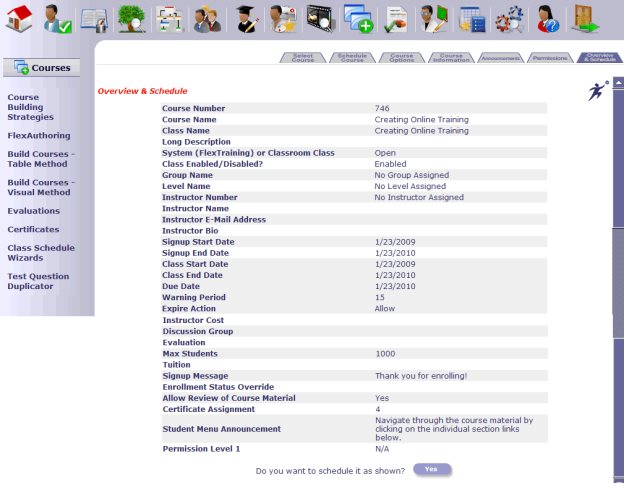Image resolution: width=624 pixels, height=484 pixels.
Task: Open the calendar schedule icon
Action: tap(472, 20)
